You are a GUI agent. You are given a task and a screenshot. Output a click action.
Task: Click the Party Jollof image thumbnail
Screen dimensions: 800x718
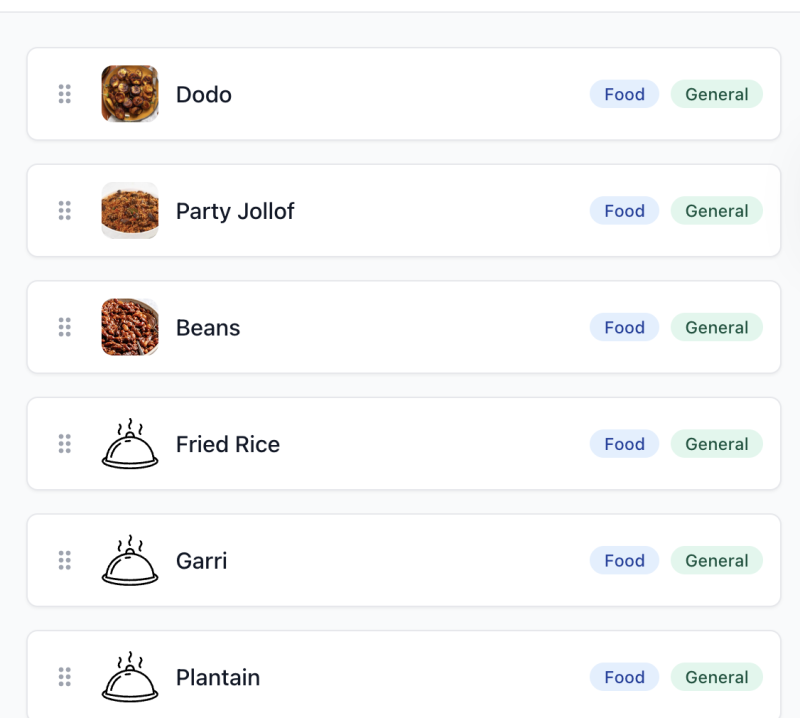[x=130, y=211]
